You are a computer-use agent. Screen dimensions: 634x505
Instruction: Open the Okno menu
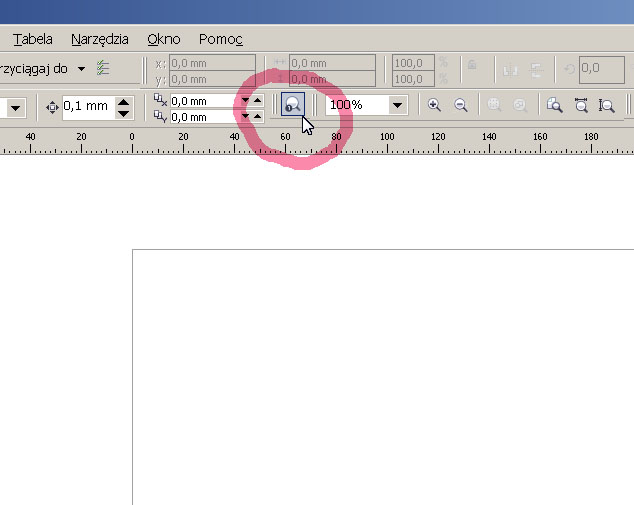coord(163,39)
